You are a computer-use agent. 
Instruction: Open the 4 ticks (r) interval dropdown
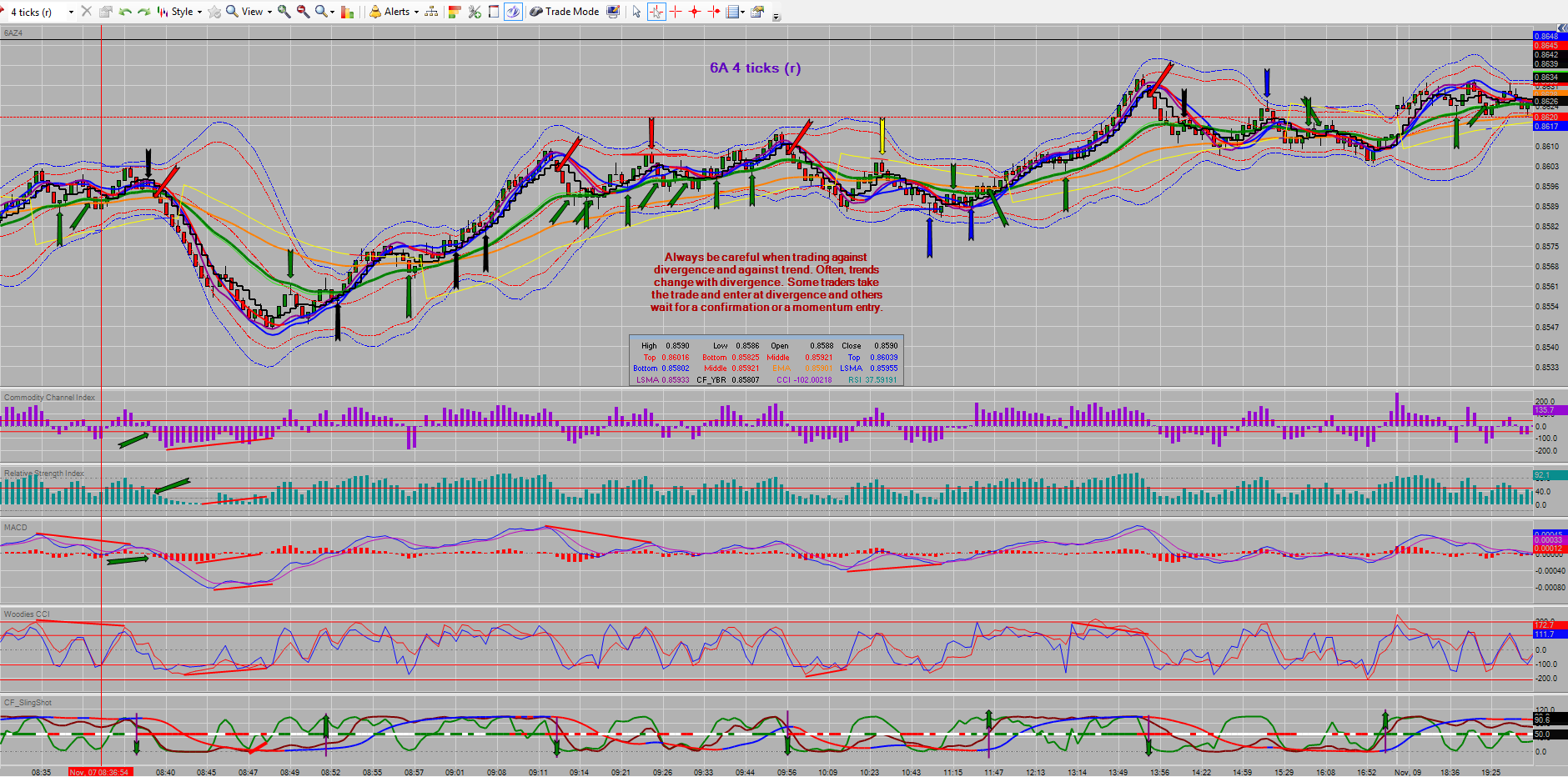coord(42,12)
